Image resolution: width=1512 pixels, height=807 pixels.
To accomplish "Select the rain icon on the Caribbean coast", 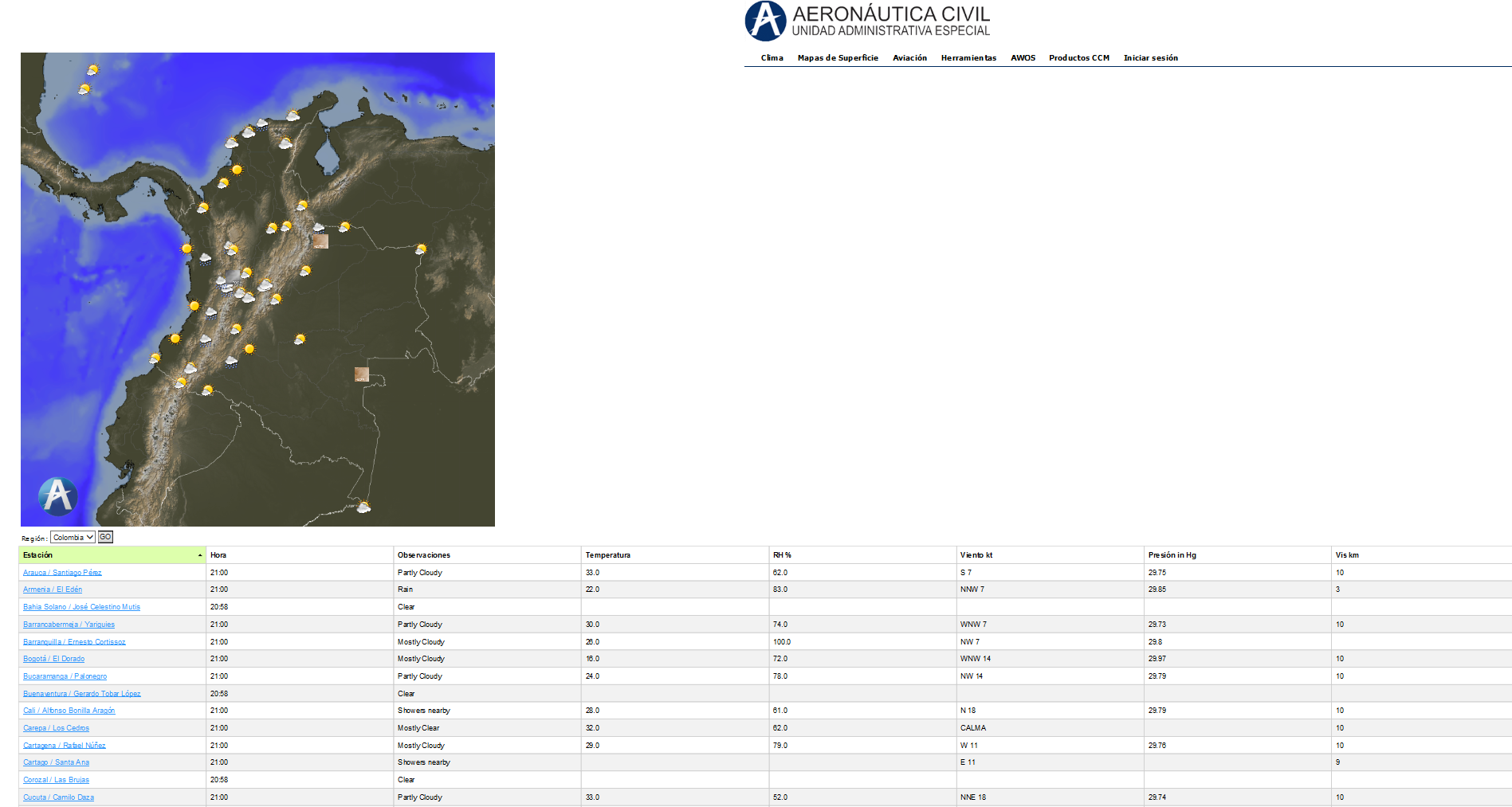I will (261, 124).
